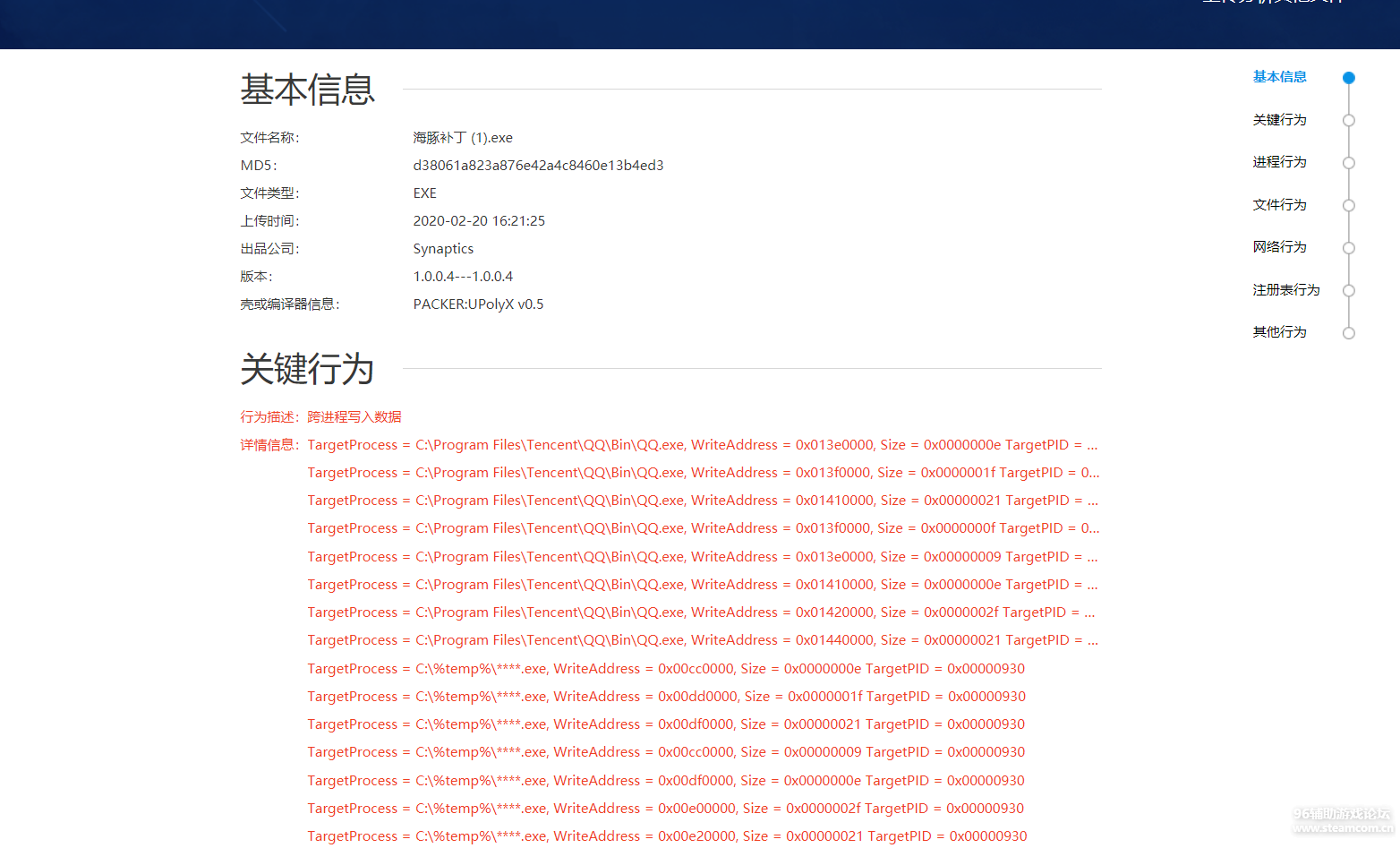Viewport: 1400px width, 848px height.
Task: Select the 网络行为 circle marker
Action: tap(1348, 248)
